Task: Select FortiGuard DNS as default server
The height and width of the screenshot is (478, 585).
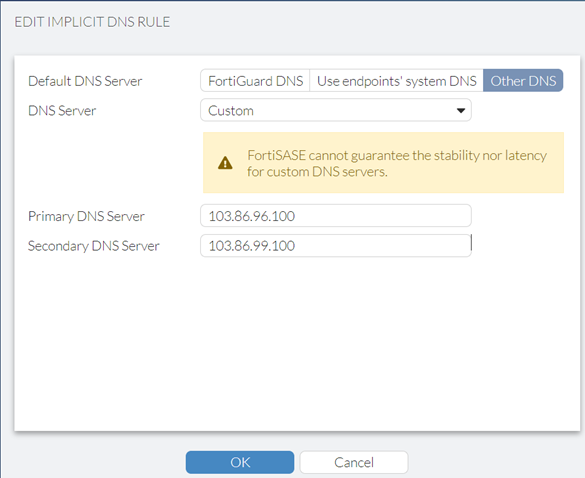Action: click(255, 81)
